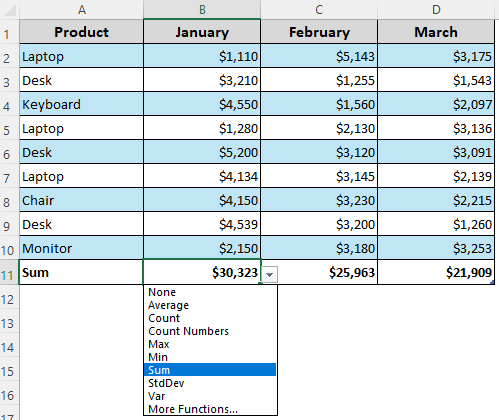Select row 1 header
The image size is (499, 420).
pyautogui.click(x=10, y=32)
